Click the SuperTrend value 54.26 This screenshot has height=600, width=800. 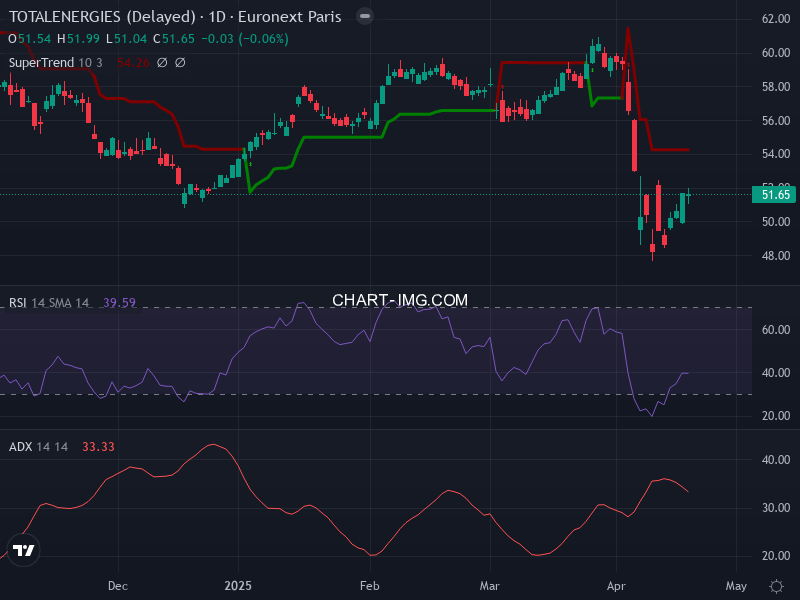133,63
